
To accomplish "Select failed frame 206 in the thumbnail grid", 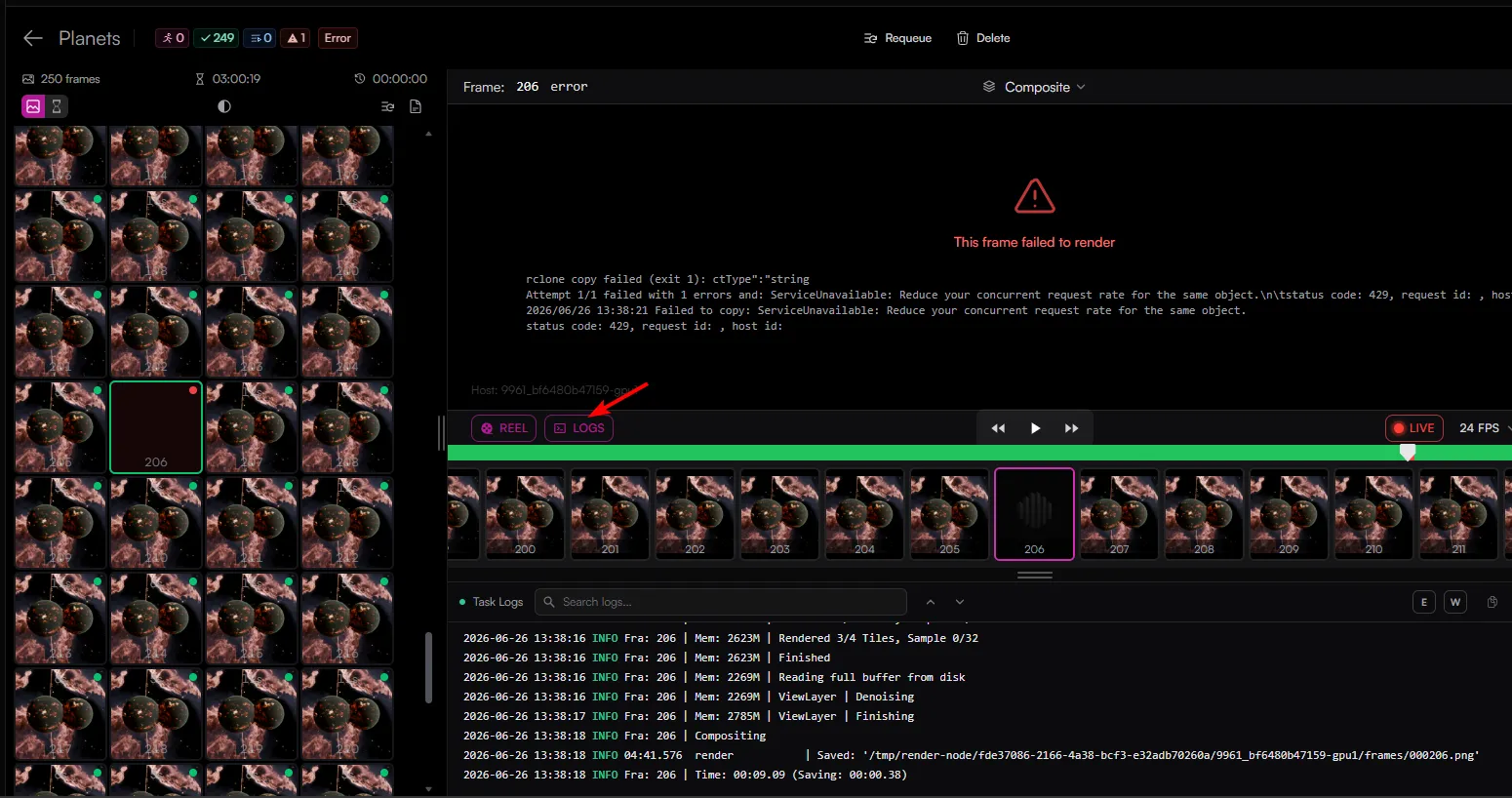I will [156, 427].
